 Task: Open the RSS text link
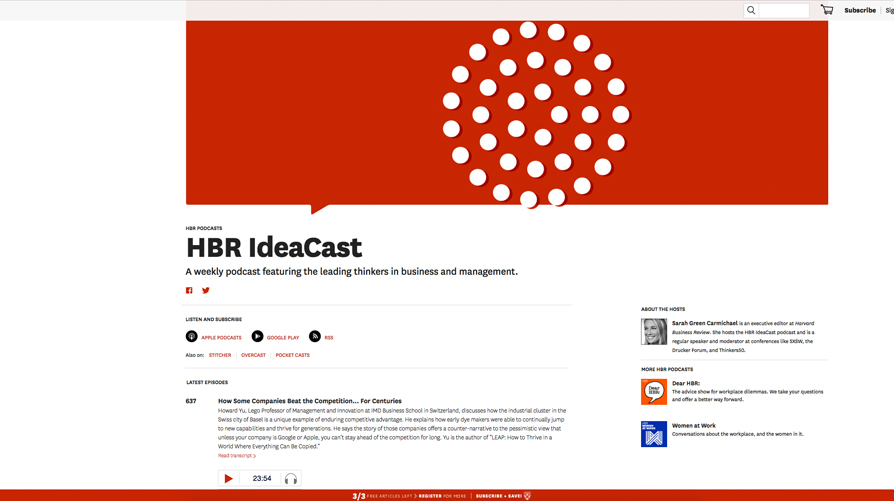point(329,337)
